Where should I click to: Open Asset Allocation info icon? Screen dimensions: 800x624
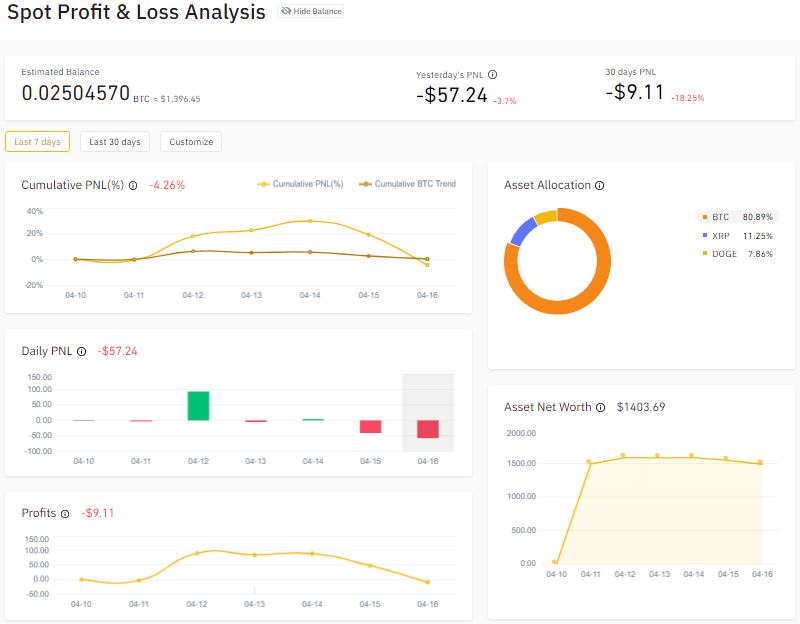point(600,186)
